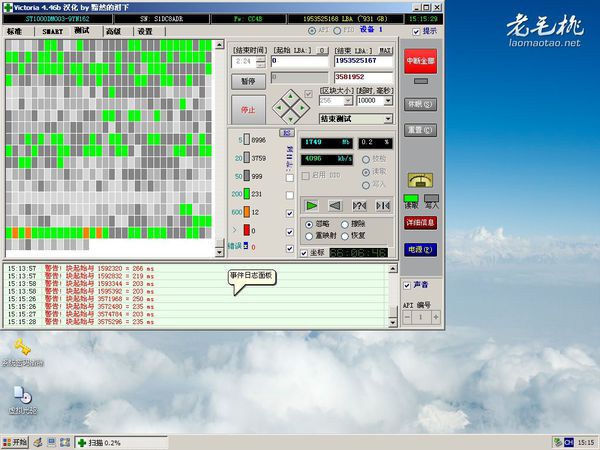600x450 pixels.
Task: Open the key icon on the desktop
Action: pyautogui.click(x=23, y=347)
